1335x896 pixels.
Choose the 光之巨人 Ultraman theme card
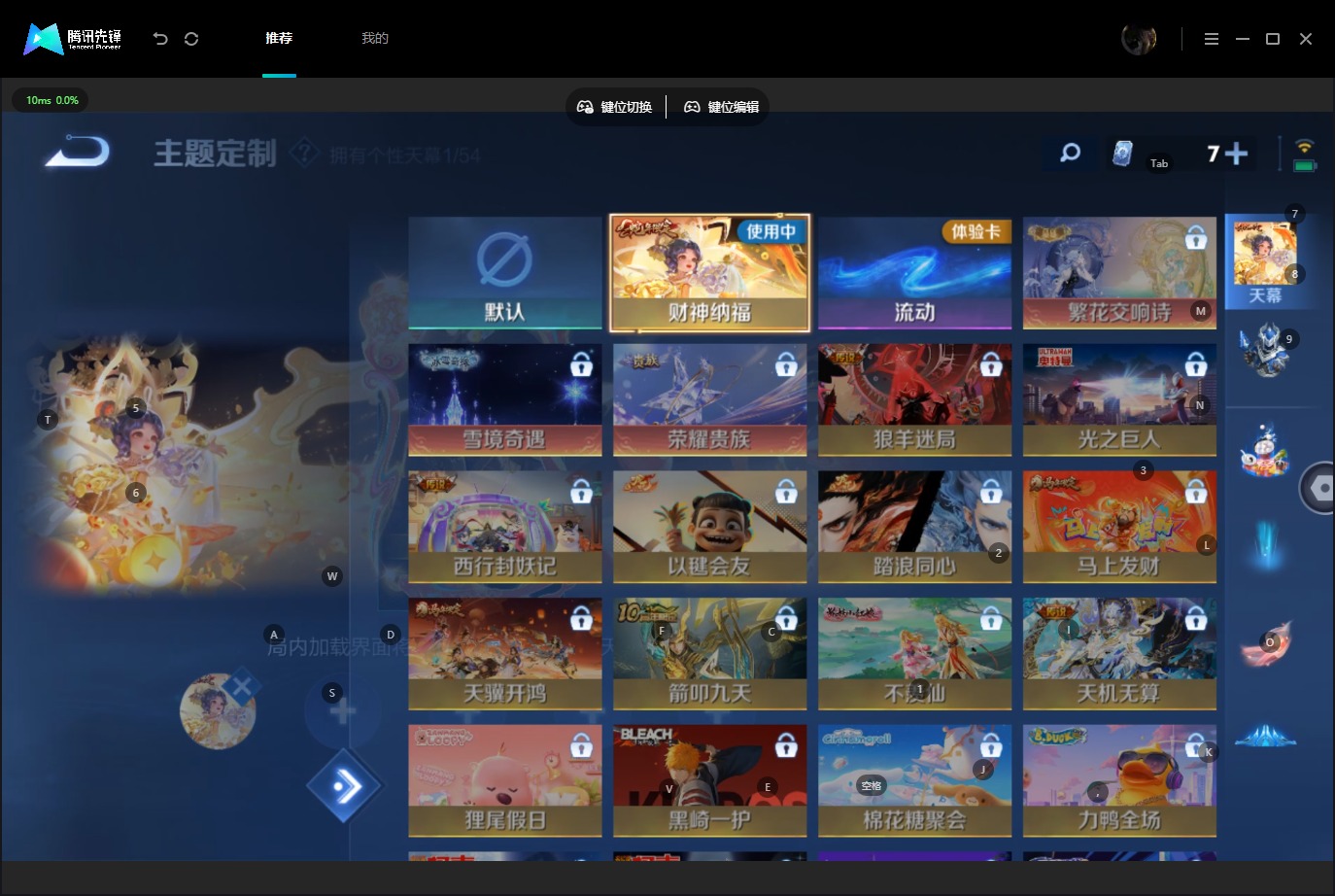pyautogui.click(x=1119, y=399)
